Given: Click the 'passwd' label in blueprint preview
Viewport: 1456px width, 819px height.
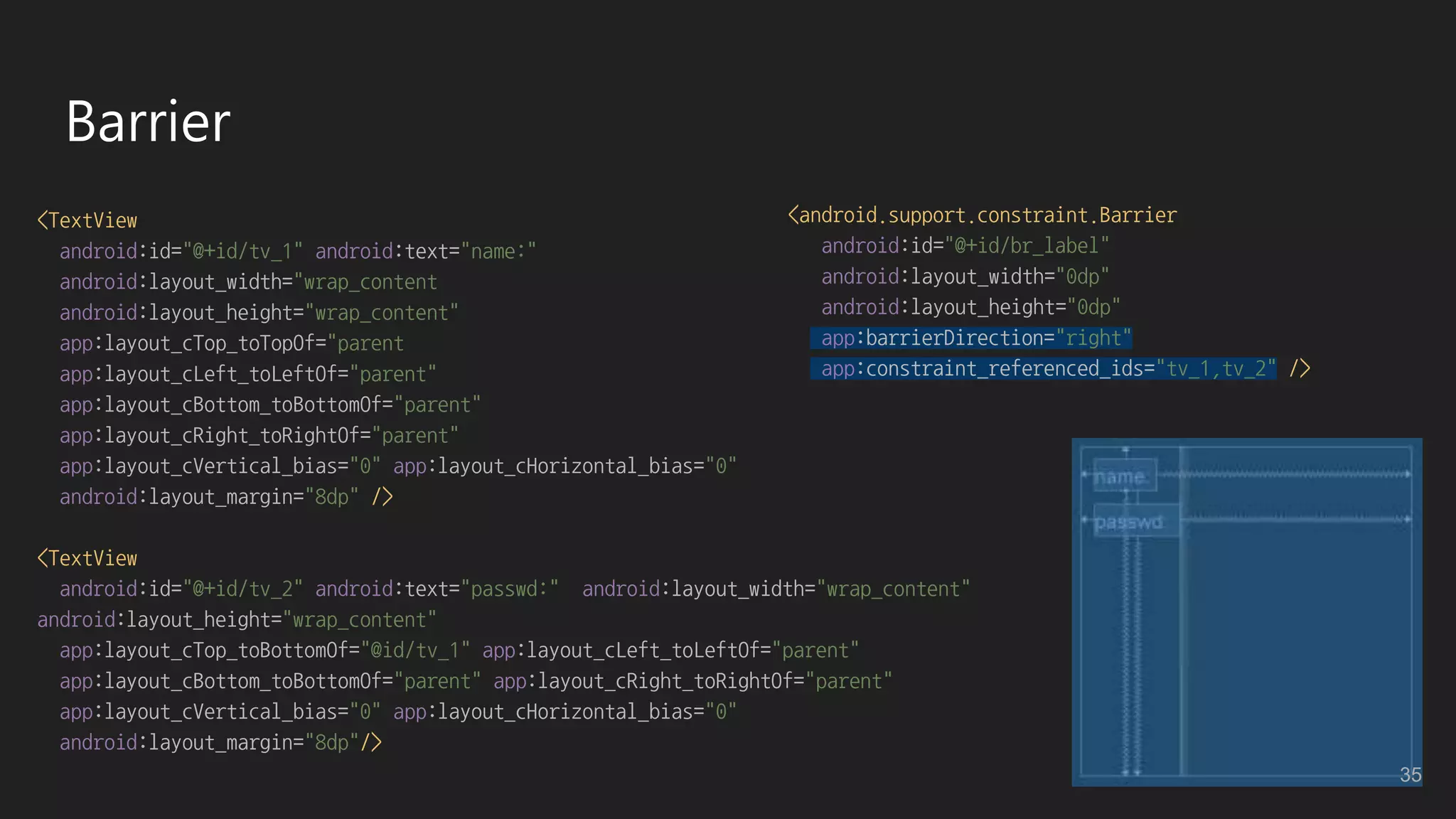Looking at the screenshot, I should 1129,523.
